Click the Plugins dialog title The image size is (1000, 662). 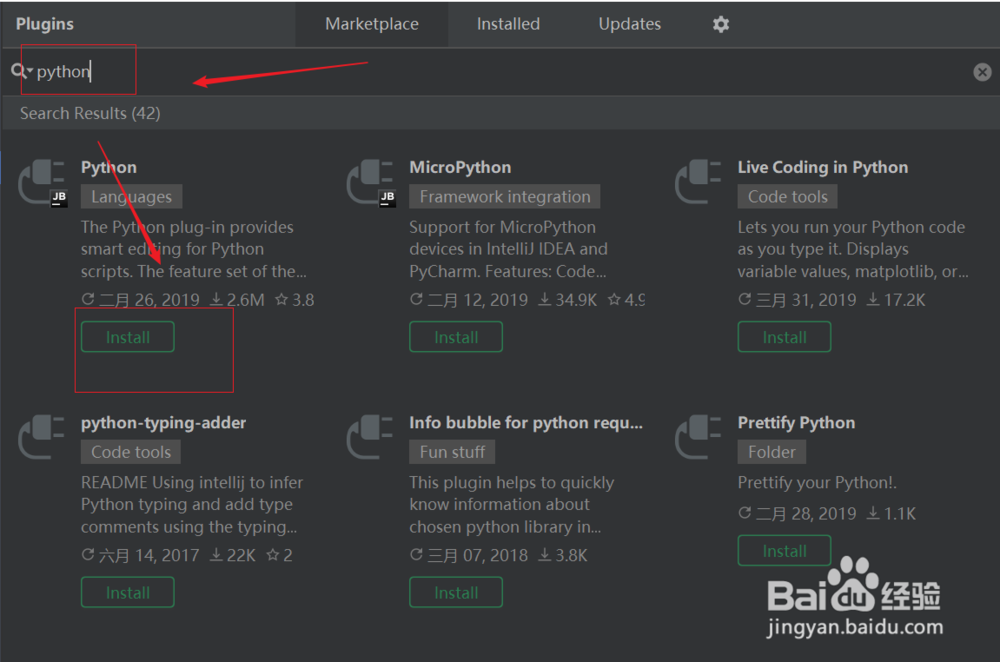(45, 24)
